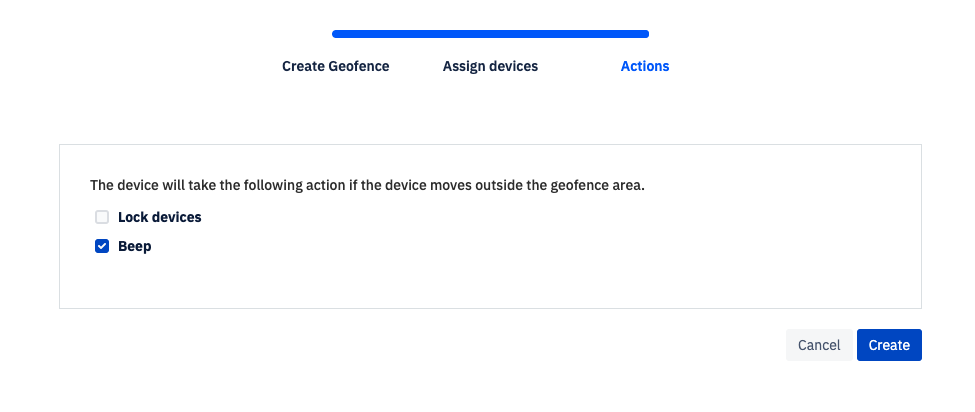The width and height of the screenshot is (975, 412).
Task: Click the Beep label text
Action: point(134,246)
